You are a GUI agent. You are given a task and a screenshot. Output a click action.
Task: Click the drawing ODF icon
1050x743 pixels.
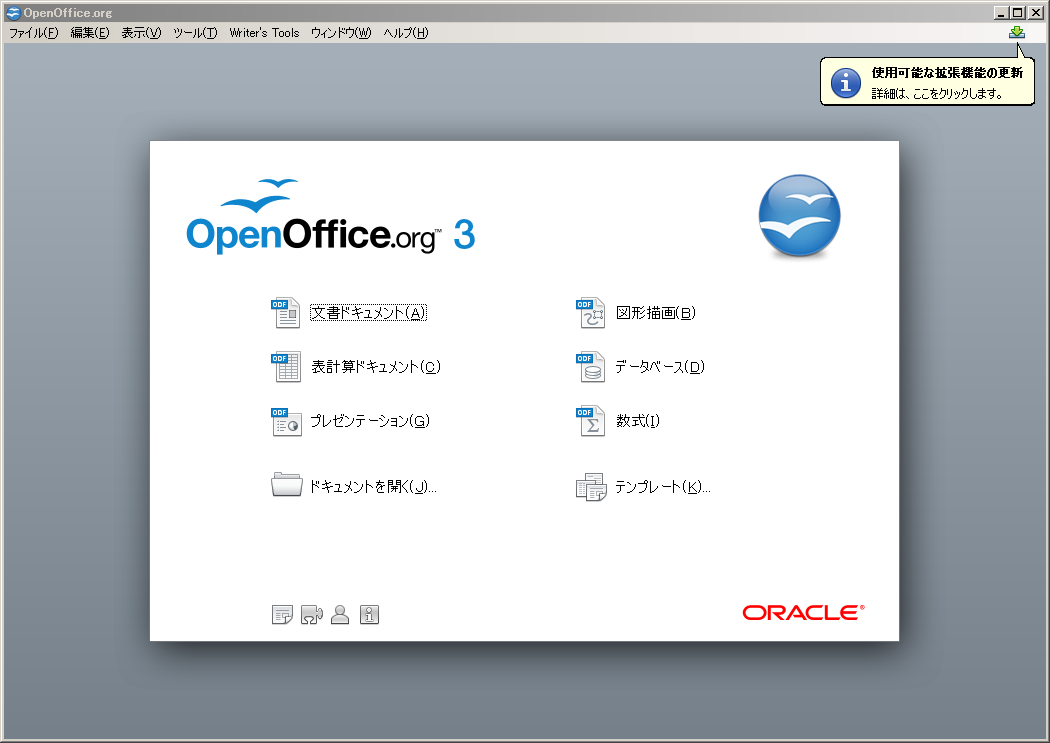pyautogui.click(x=591, y=313)
